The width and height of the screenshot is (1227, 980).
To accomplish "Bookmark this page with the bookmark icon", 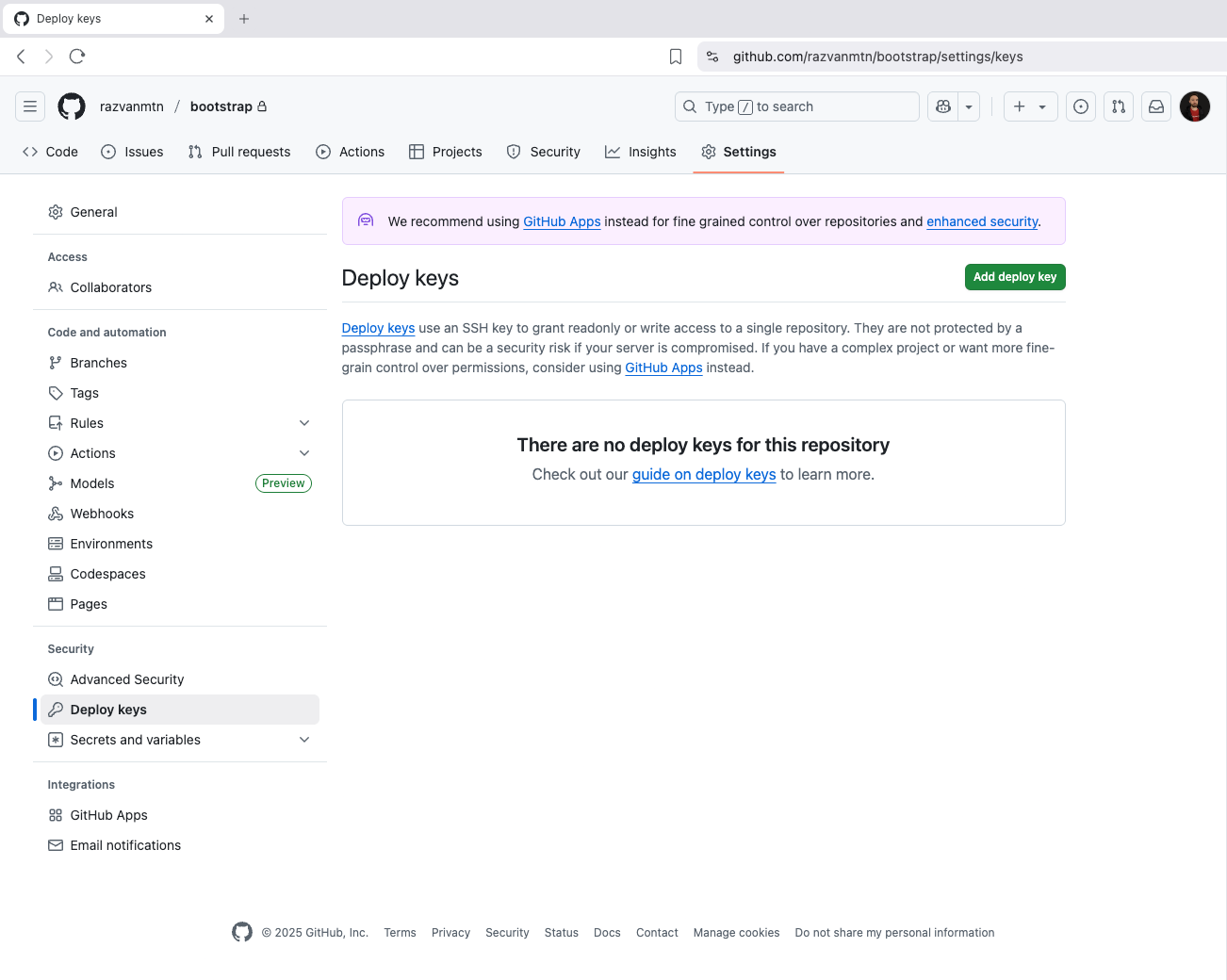I will click(x=676, y=57).
